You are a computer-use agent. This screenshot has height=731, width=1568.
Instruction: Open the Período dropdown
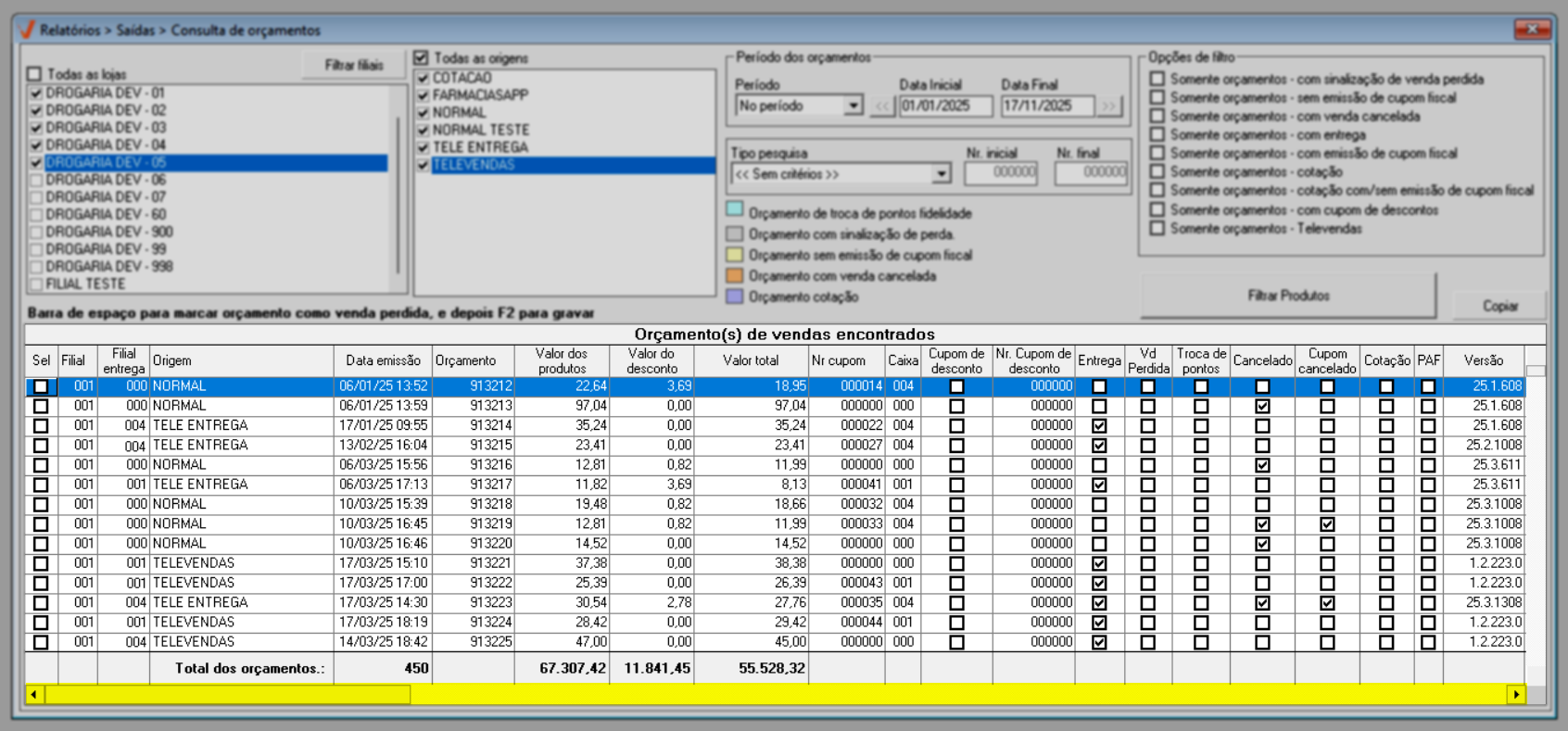[853, 107]
